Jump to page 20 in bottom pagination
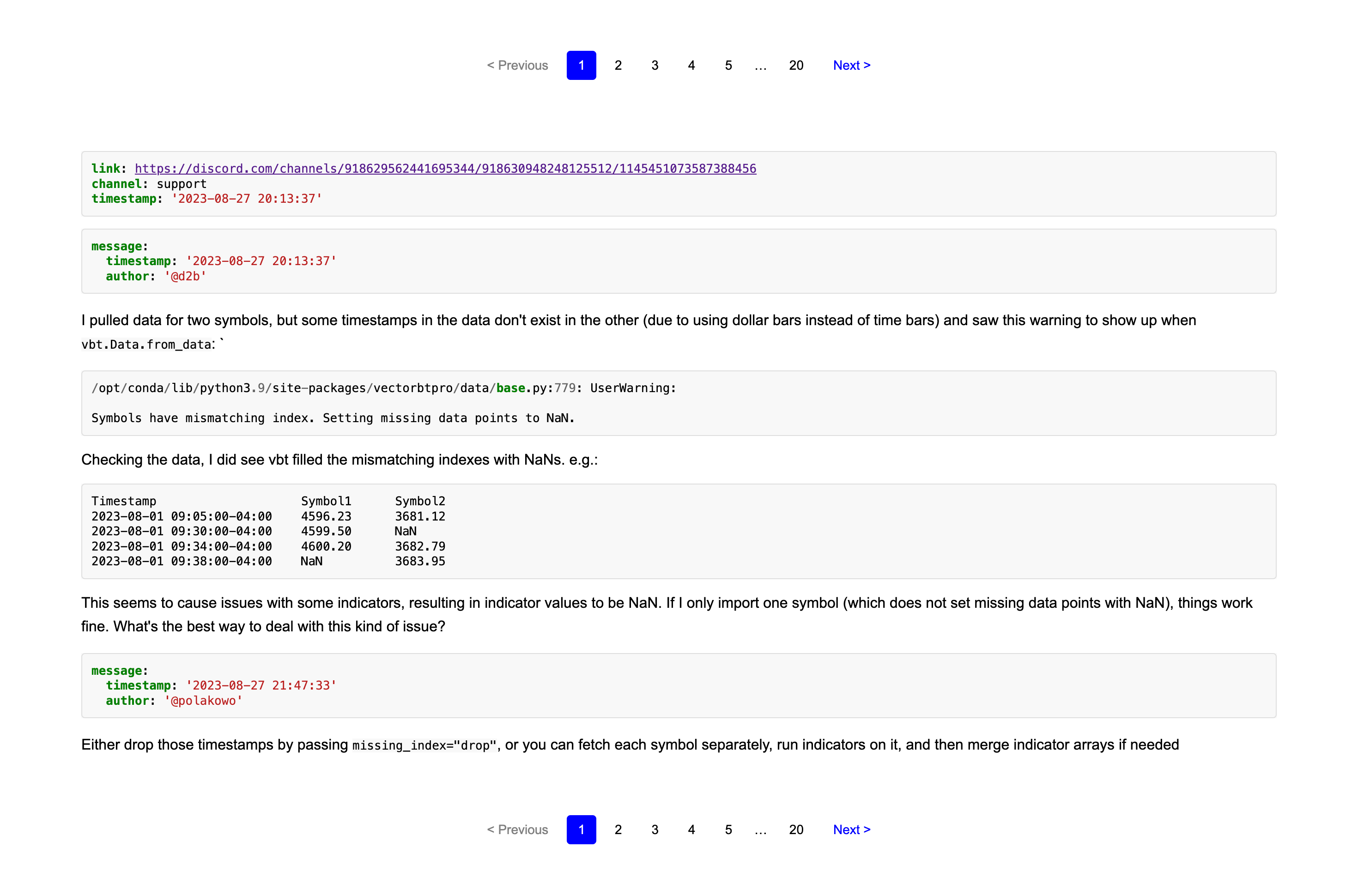 [x=795, y=829]
